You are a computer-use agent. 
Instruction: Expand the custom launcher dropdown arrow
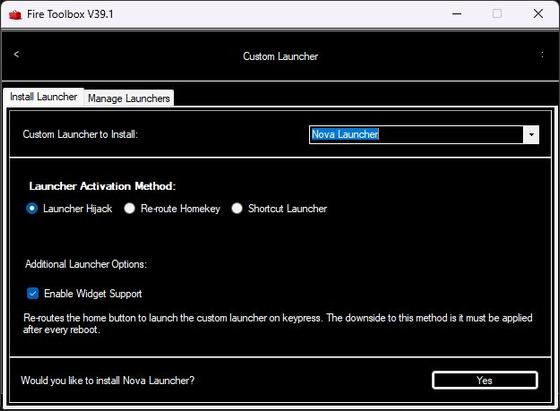point(531,135)
